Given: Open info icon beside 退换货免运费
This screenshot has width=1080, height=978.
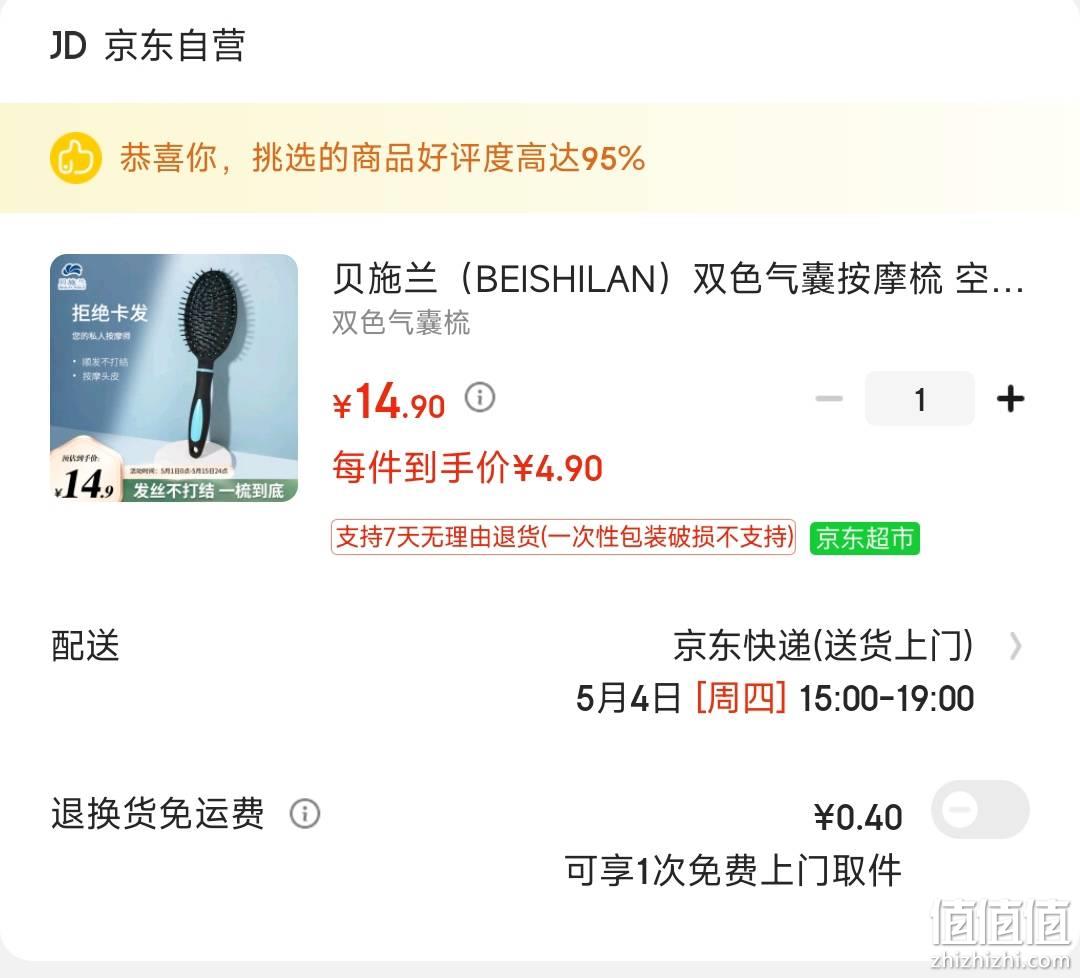Looking at the screenshot, I should (304, 813).
